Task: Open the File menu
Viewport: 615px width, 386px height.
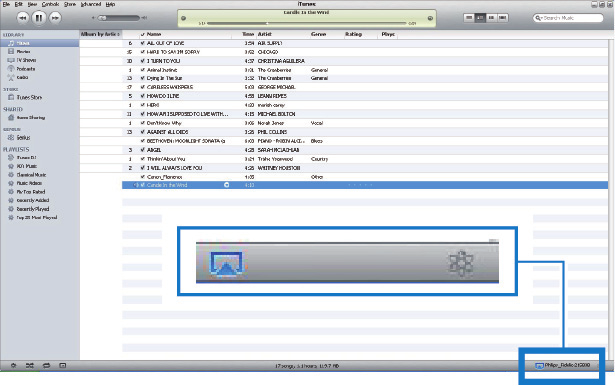Action: click(6, 4)
